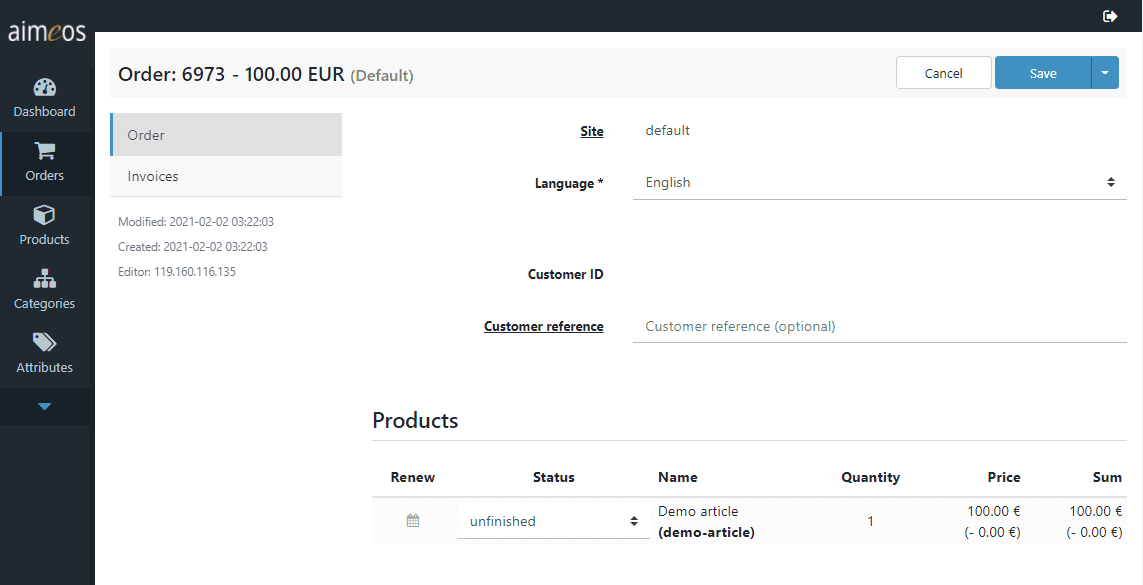
Task: Click the aimeos logo
Action: (x=47, y=31)
